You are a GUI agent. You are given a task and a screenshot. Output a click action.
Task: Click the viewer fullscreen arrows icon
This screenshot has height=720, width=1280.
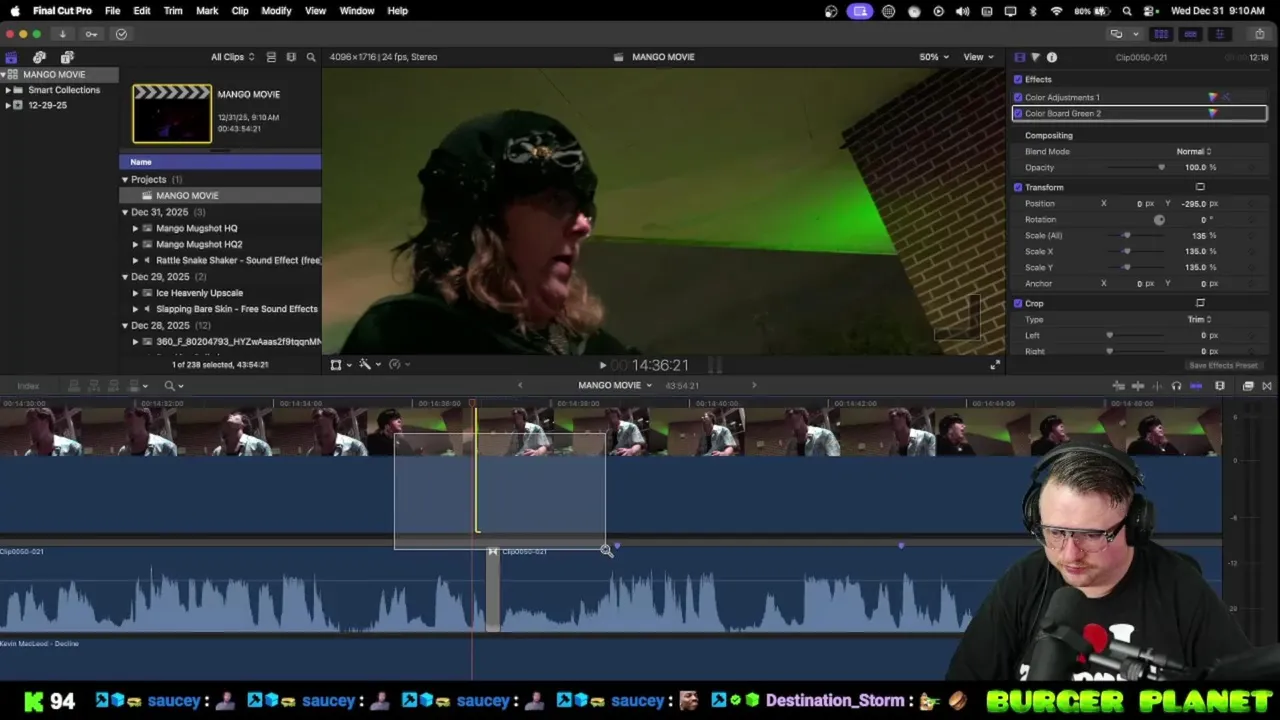(x=994, y=366)
